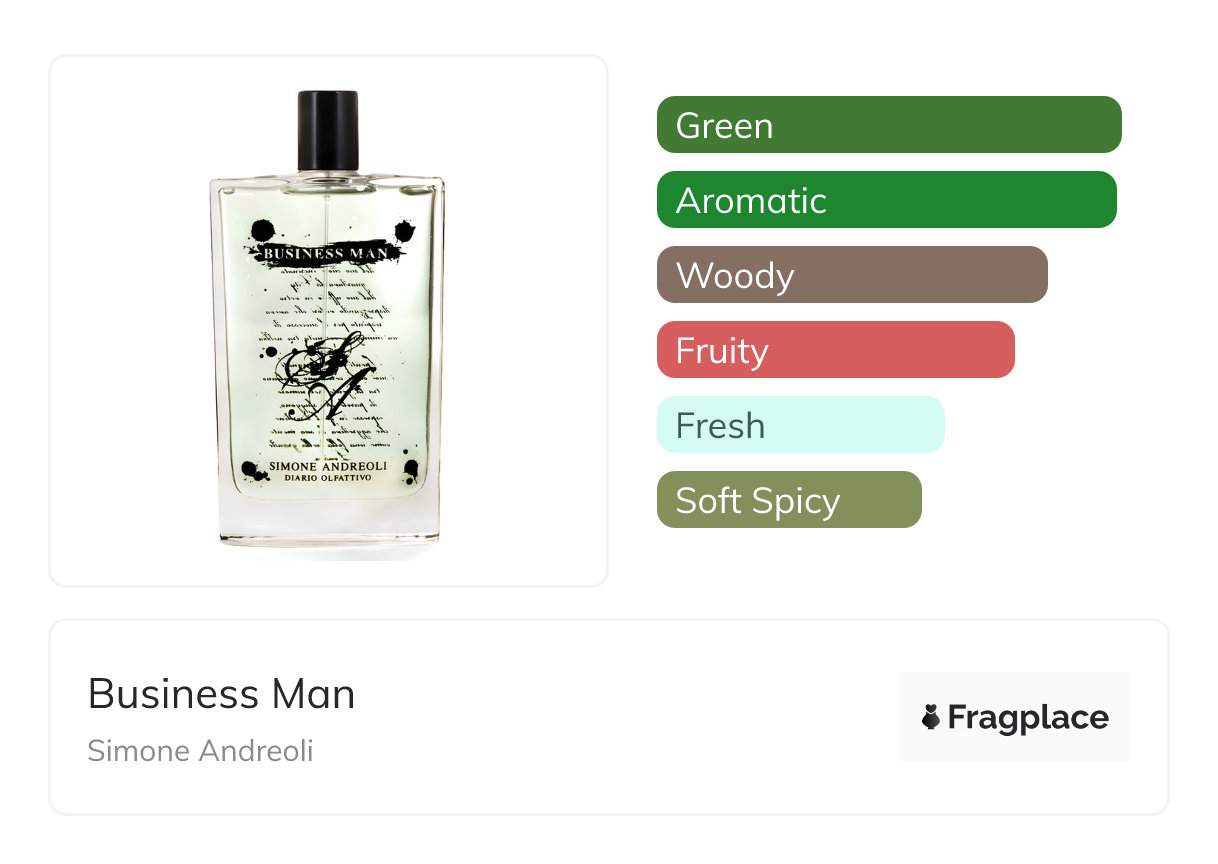
Task: Click Simone Andreoli text on bottle
Action: [x=328, y=465]
